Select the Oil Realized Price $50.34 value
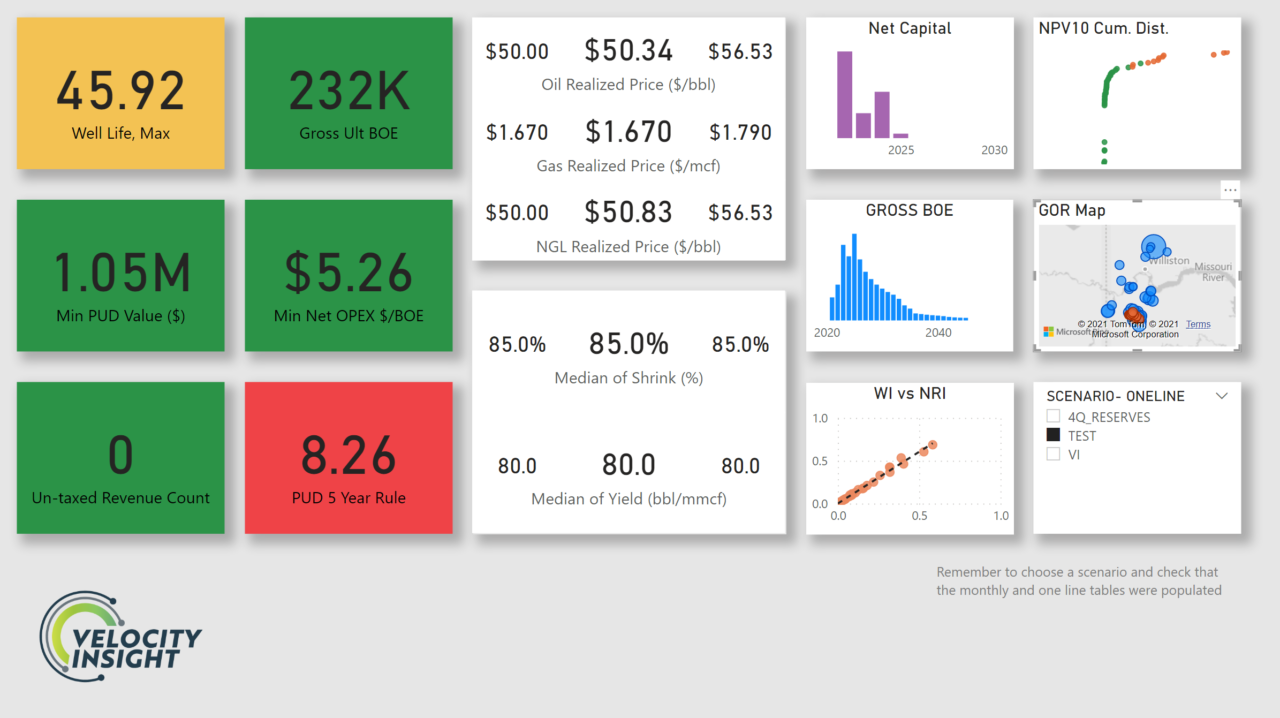 [x=628, y=51]
